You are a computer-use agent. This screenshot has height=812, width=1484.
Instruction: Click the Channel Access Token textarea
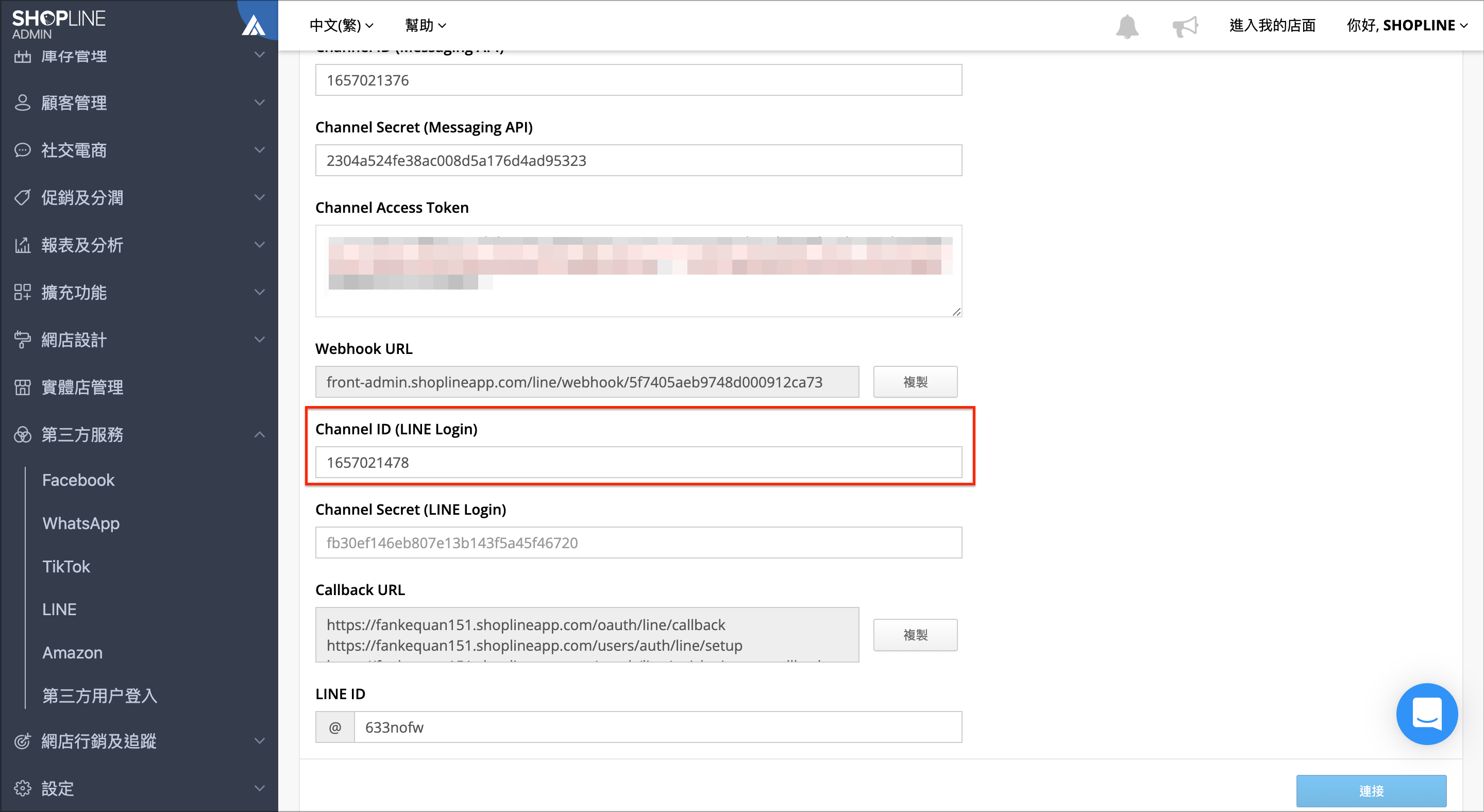point(638,270)
